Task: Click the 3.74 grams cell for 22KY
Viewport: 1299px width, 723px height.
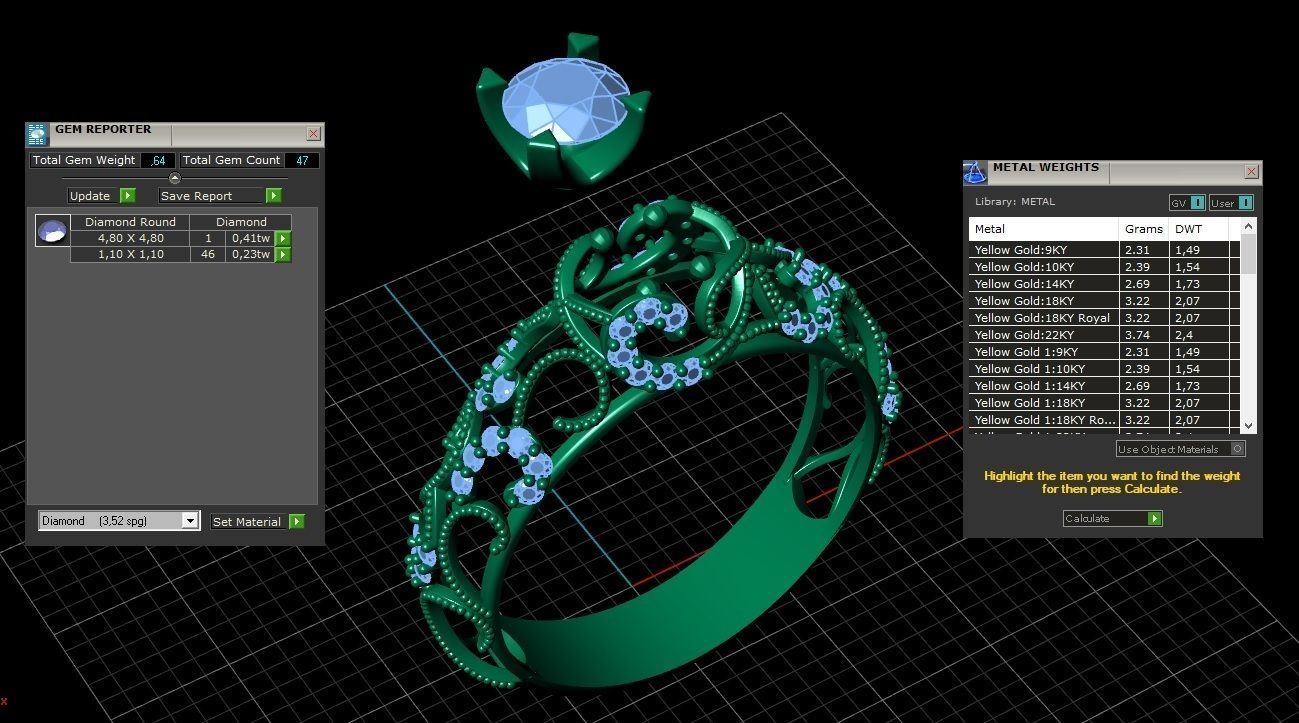Action: (x=1144, y=335)
